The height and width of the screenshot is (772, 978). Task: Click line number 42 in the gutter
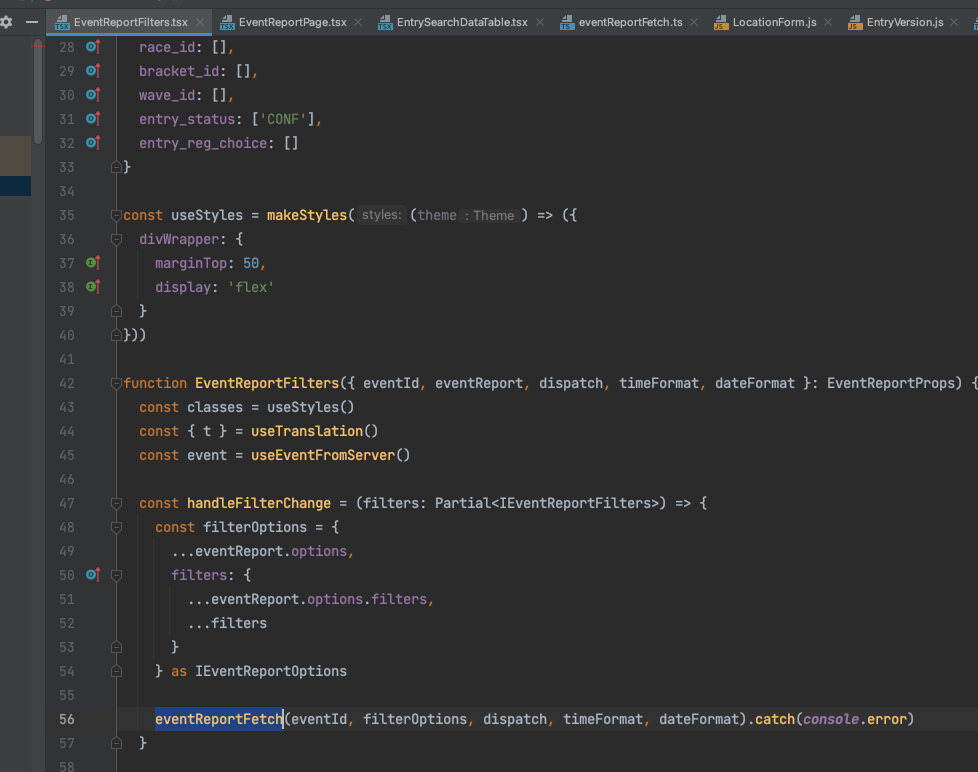[67, 383]
